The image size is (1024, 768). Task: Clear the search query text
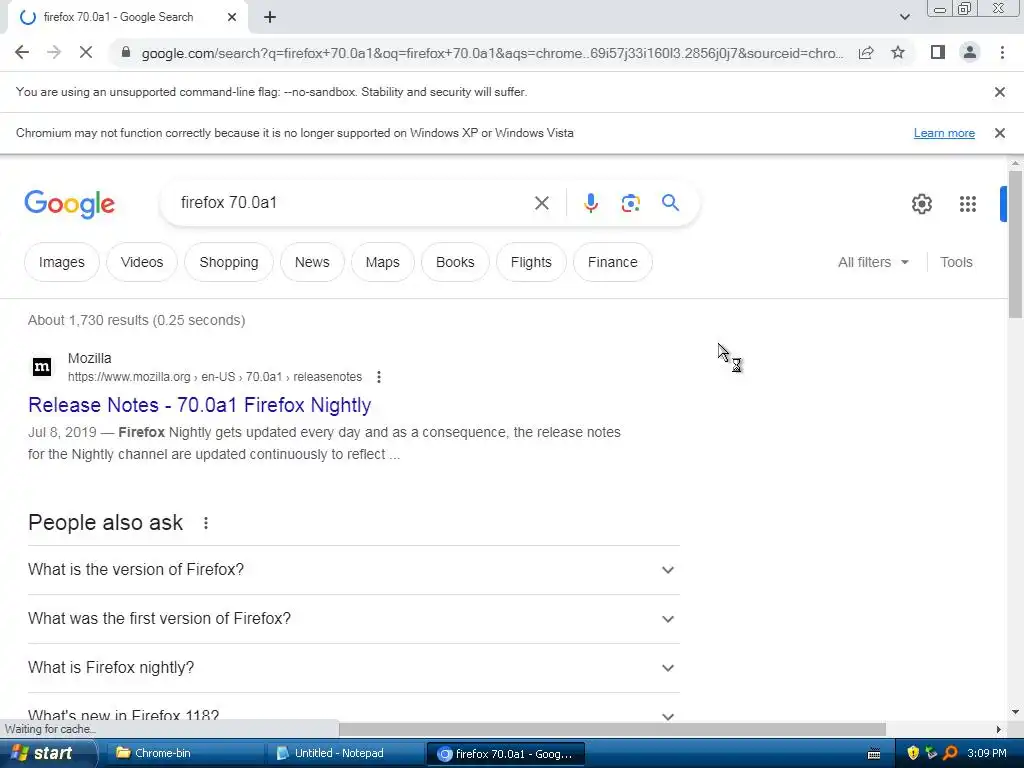click(541, 203)
